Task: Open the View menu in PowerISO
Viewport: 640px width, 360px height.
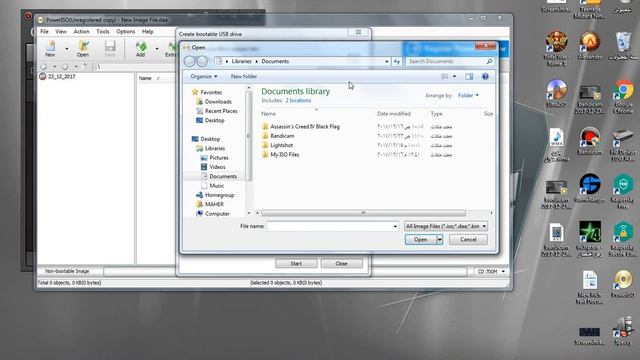Action: pos(61,31)
